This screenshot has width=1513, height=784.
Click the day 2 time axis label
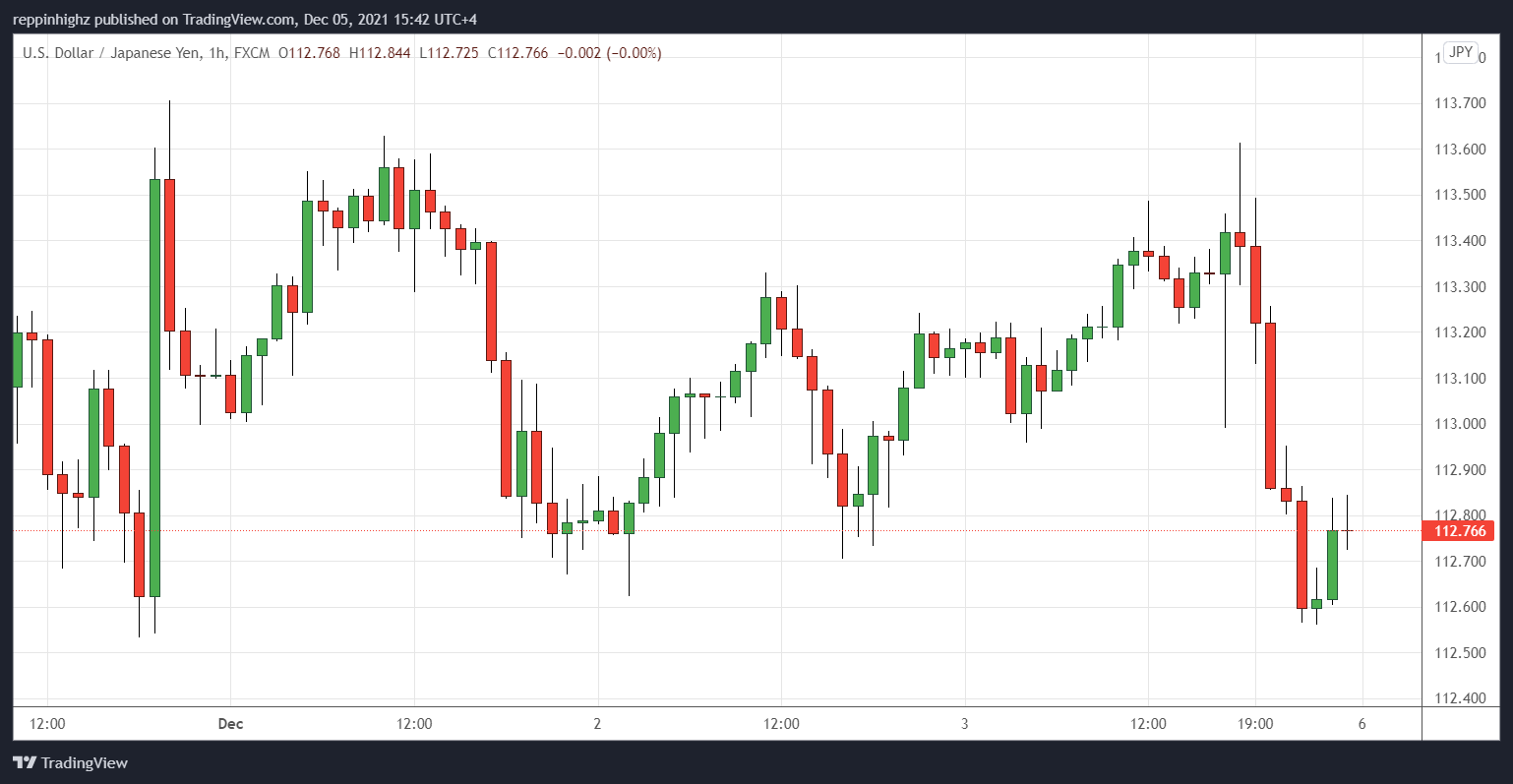point(597,724)
